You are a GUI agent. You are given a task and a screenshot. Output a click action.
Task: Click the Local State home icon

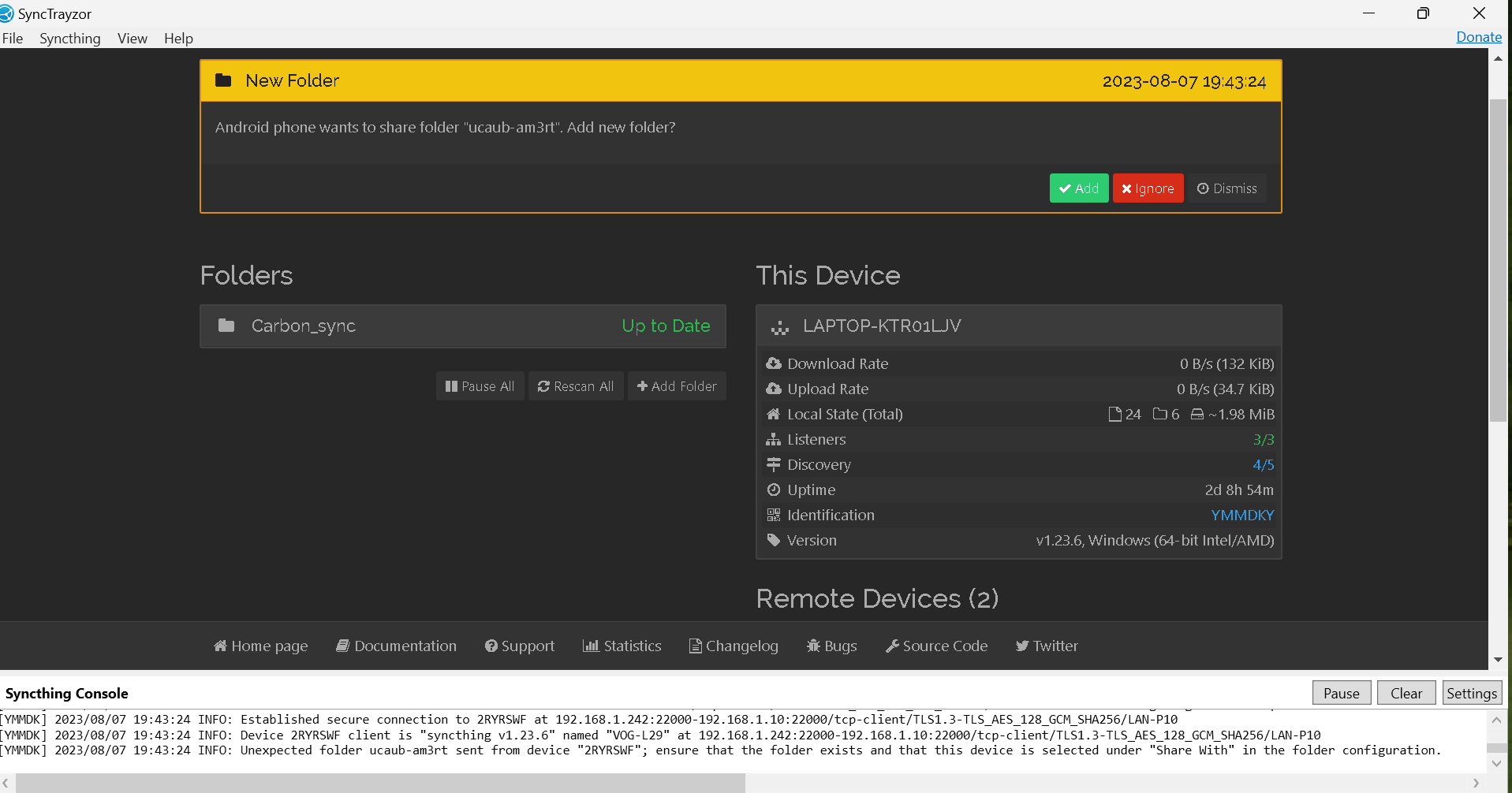pos(774,414)
